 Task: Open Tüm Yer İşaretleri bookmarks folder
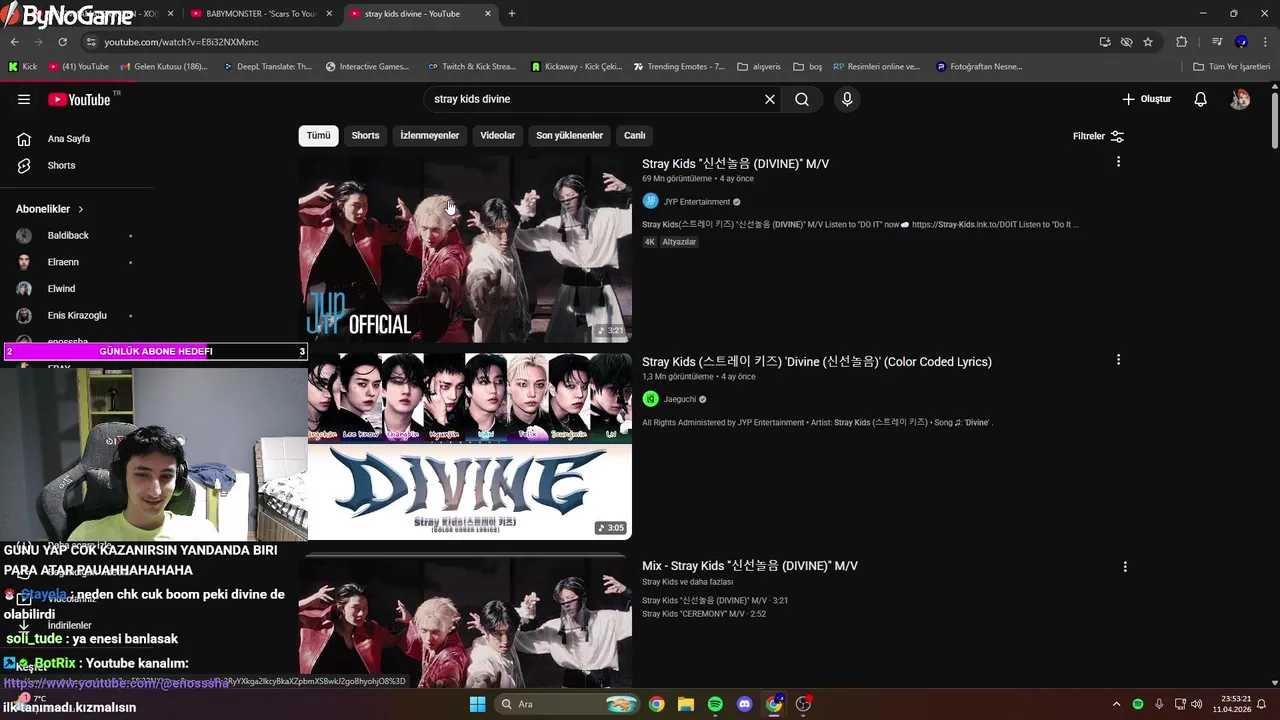click(1232, 67)
